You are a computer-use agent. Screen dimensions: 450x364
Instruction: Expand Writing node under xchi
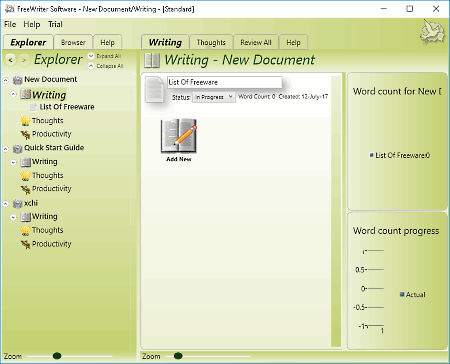point(13,217)
